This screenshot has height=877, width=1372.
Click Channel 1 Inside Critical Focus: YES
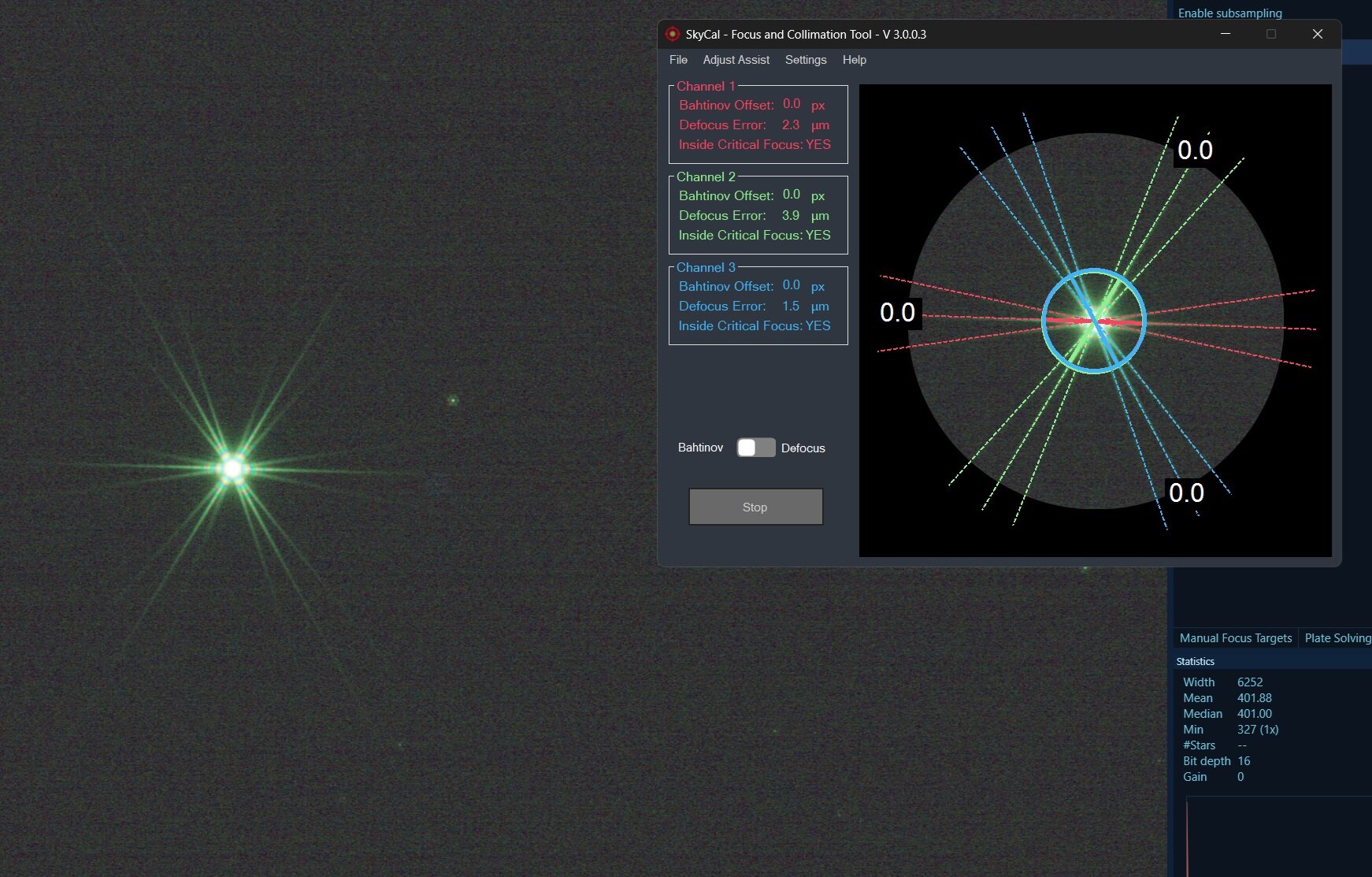[x=755, y=144]
